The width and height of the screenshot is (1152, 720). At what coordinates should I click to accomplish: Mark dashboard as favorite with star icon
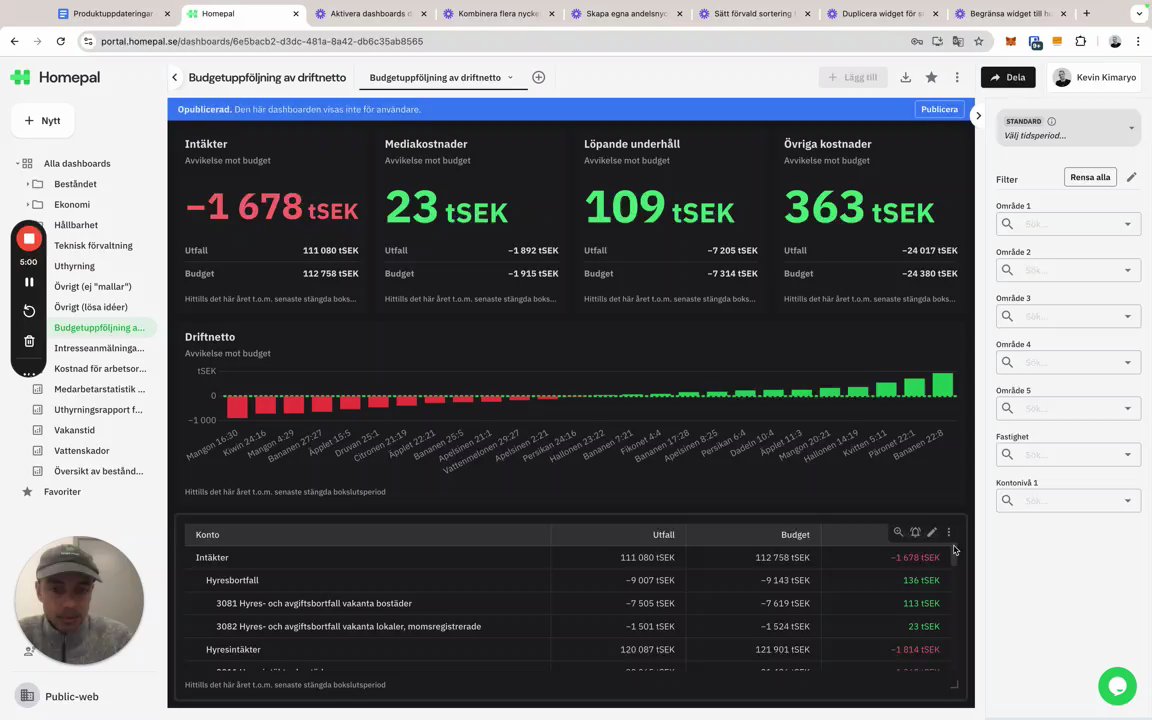click(931, 77)
